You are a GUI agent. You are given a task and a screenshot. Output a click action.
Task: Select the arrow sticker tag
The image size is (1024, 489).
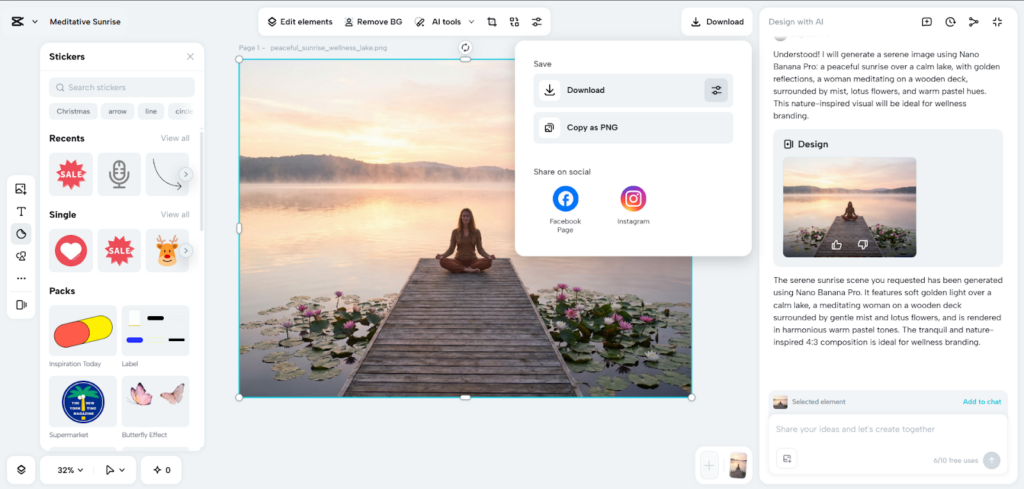tap(118, 111)
